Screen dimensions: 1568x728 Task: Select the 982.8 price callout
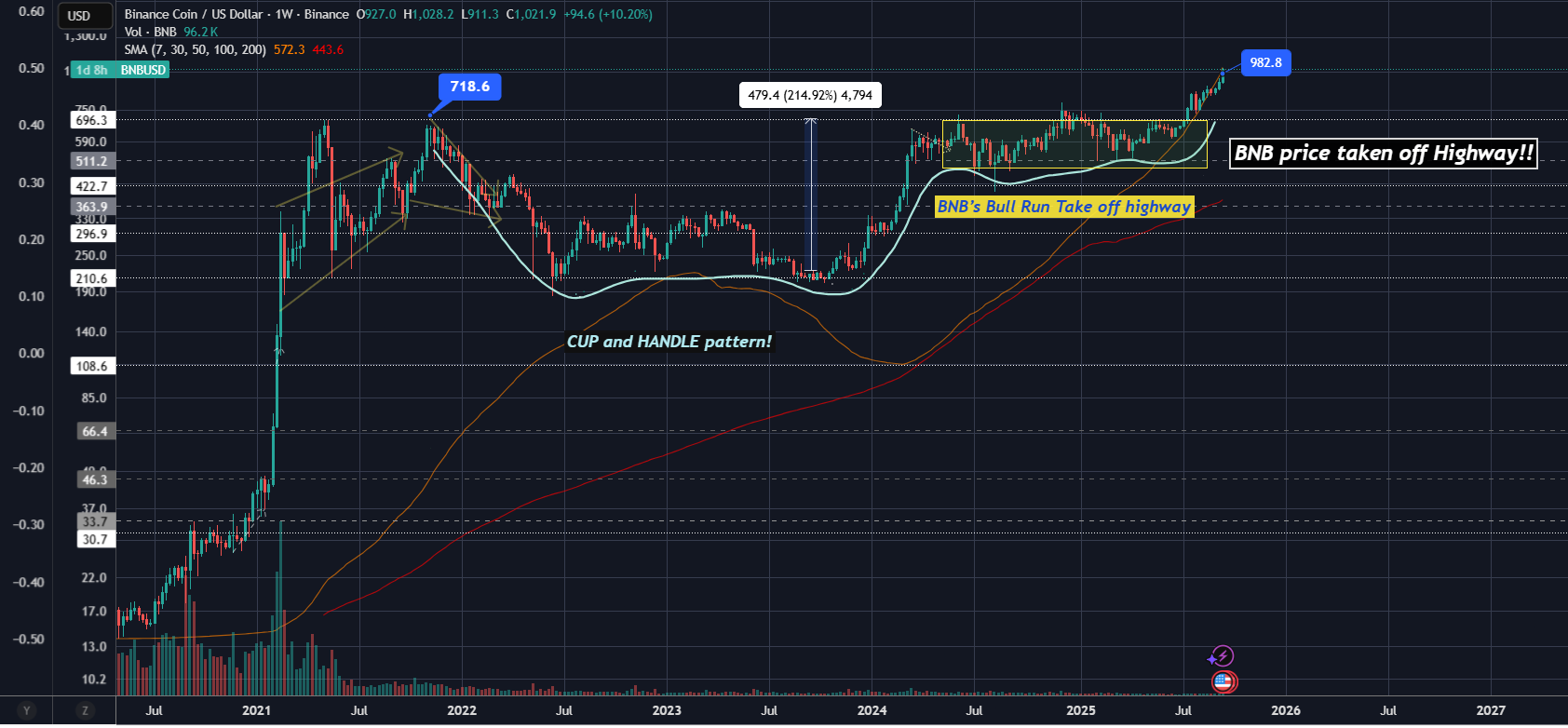pos(1265,63)
